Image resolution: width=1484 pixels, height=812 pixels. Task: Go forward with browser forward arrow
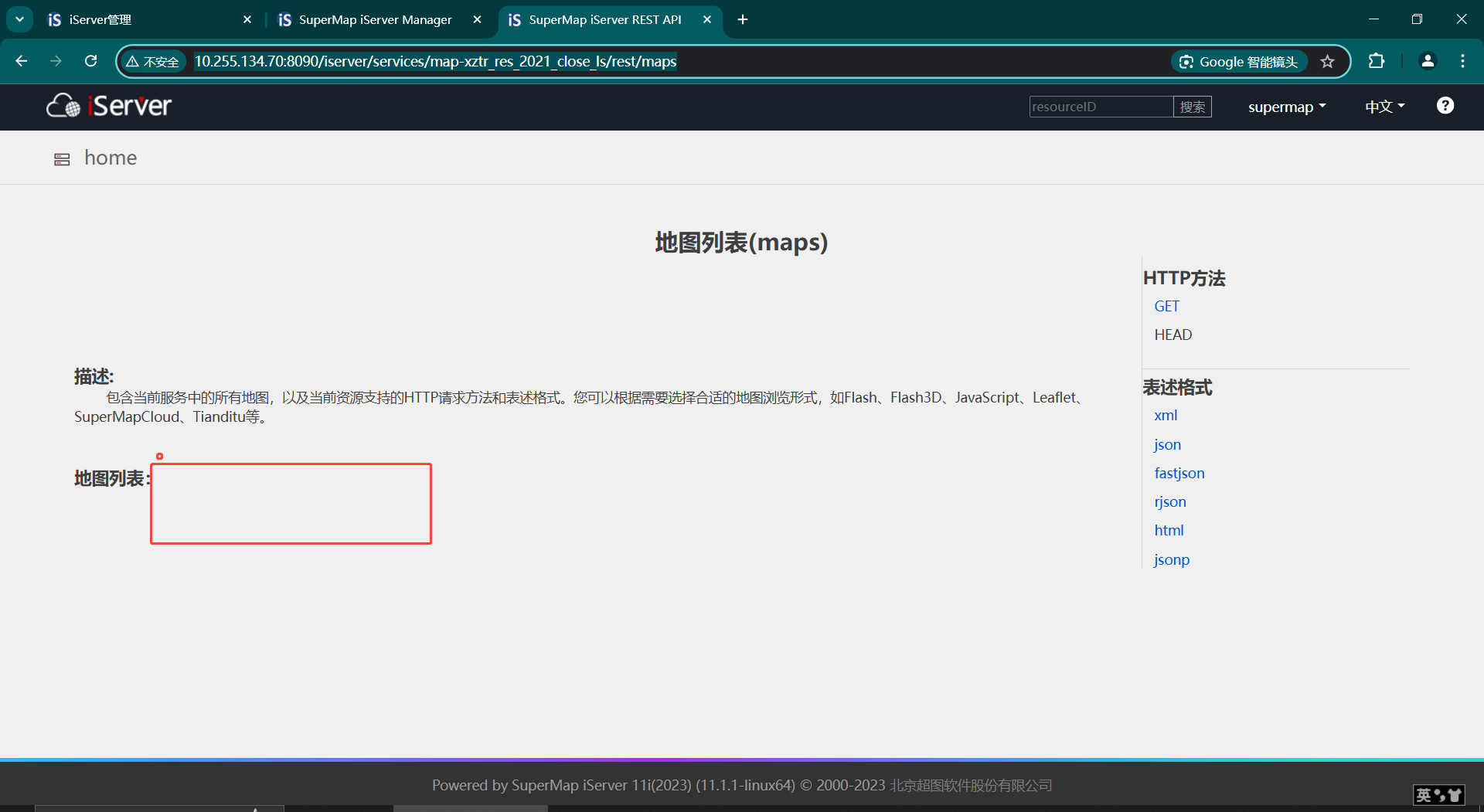[56, 61]
